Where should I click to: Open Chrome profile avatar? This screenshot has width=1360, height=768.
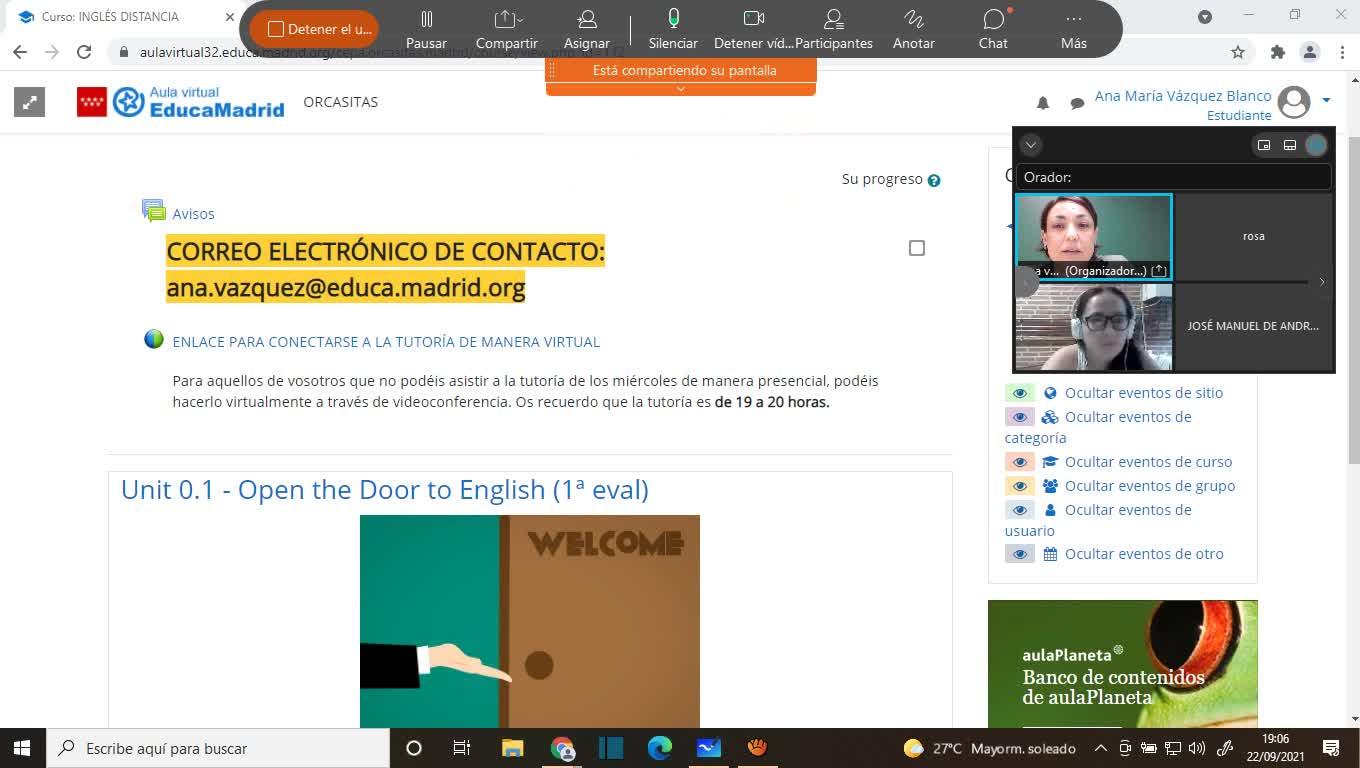pyautogui.click(x=1310, y=52)
